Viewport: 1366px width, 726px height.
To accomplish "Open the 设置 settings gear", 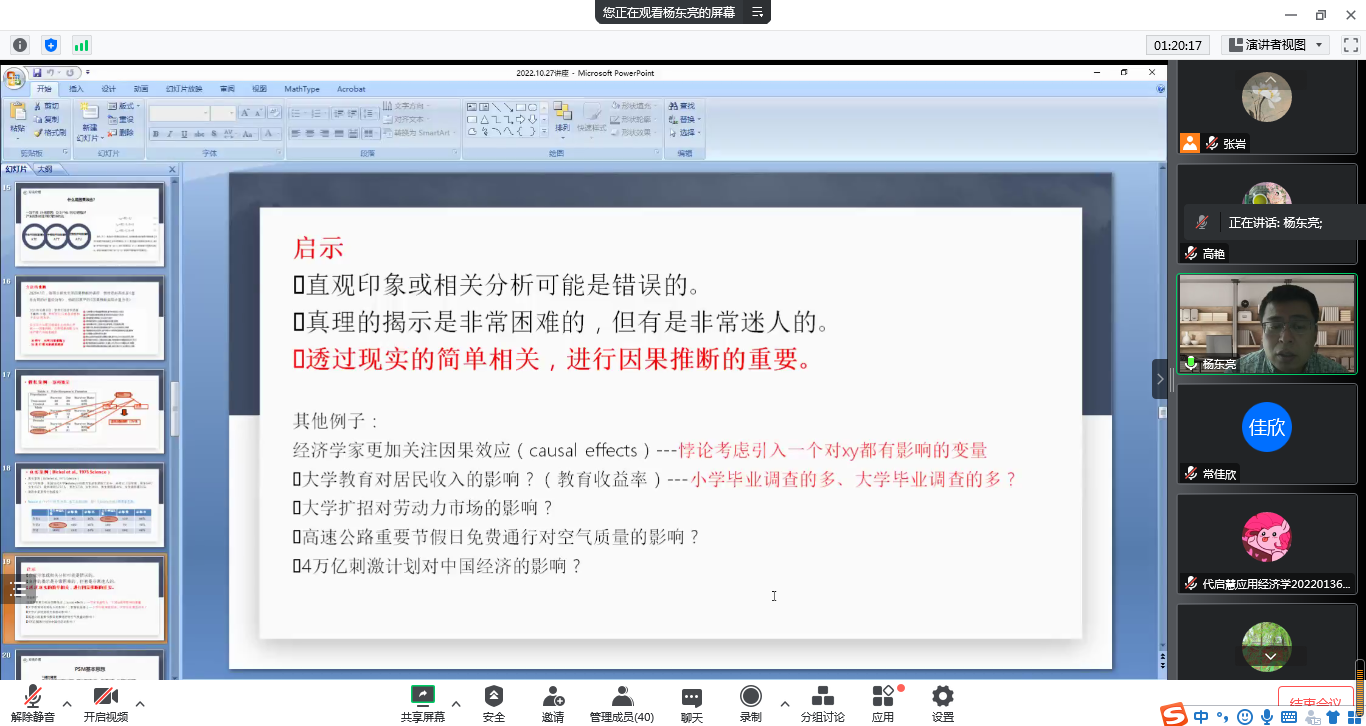I will click(942, 703).
